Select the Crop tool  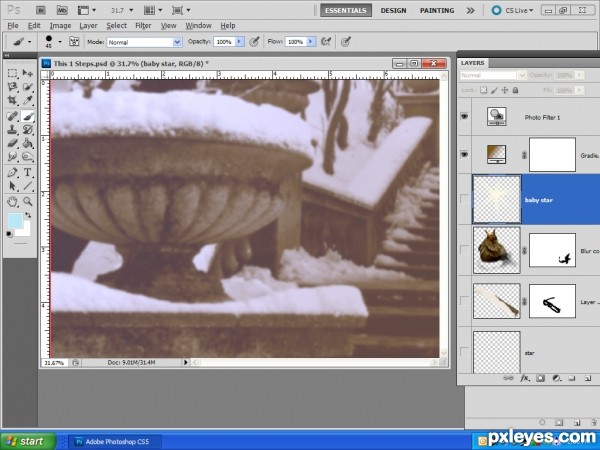point(13,100)
